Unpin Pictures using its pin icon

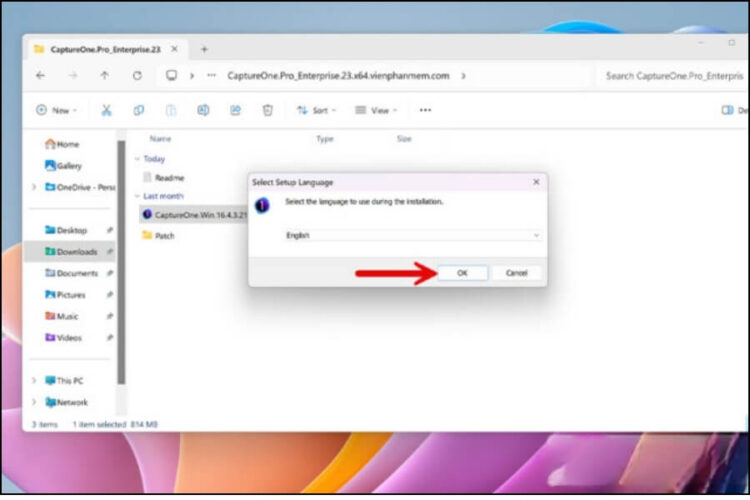click(x=110, y=295)
